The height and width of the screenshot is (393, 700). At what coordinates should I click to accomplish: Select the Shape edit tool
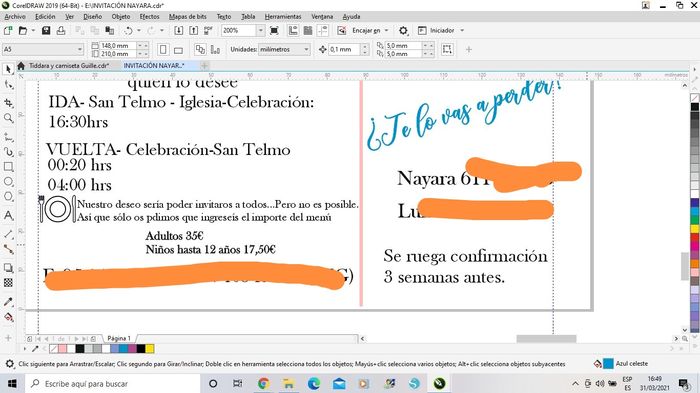pyautogui.click(x=8, y=85)
